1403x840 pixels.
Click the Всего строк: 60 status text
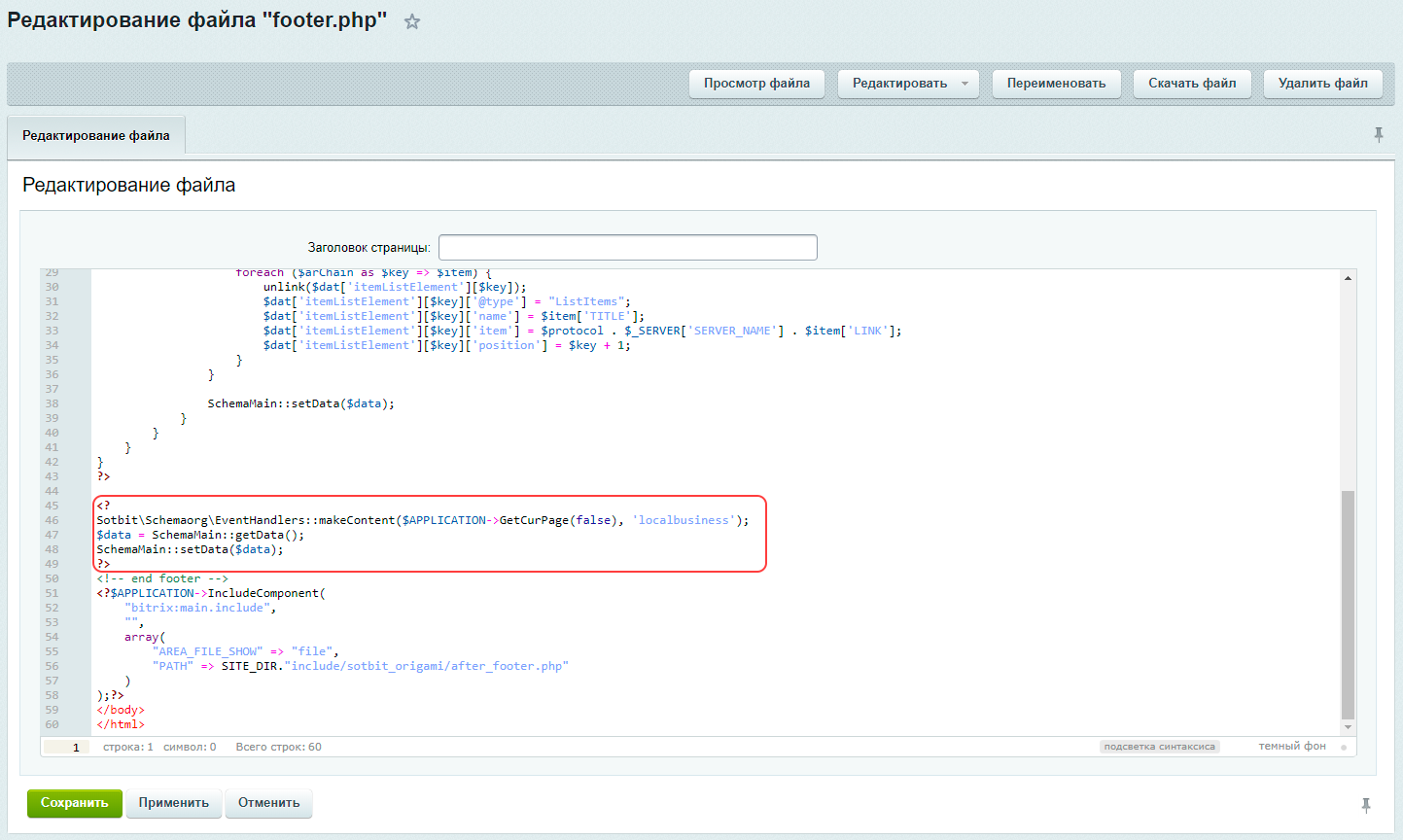click(x=278, y=747)
